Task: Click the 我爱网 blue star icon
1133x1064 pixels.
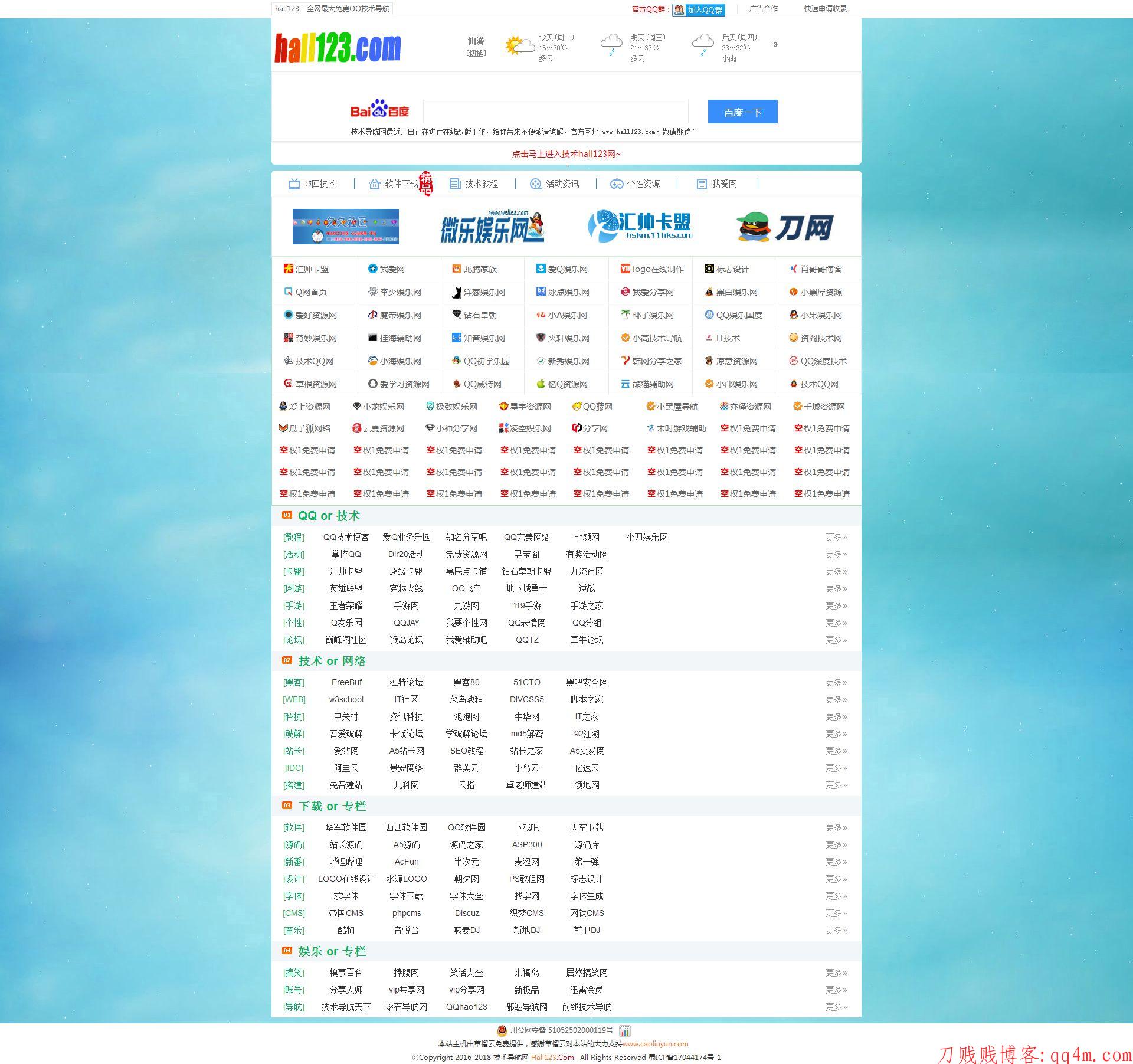Action: [373, 269]
